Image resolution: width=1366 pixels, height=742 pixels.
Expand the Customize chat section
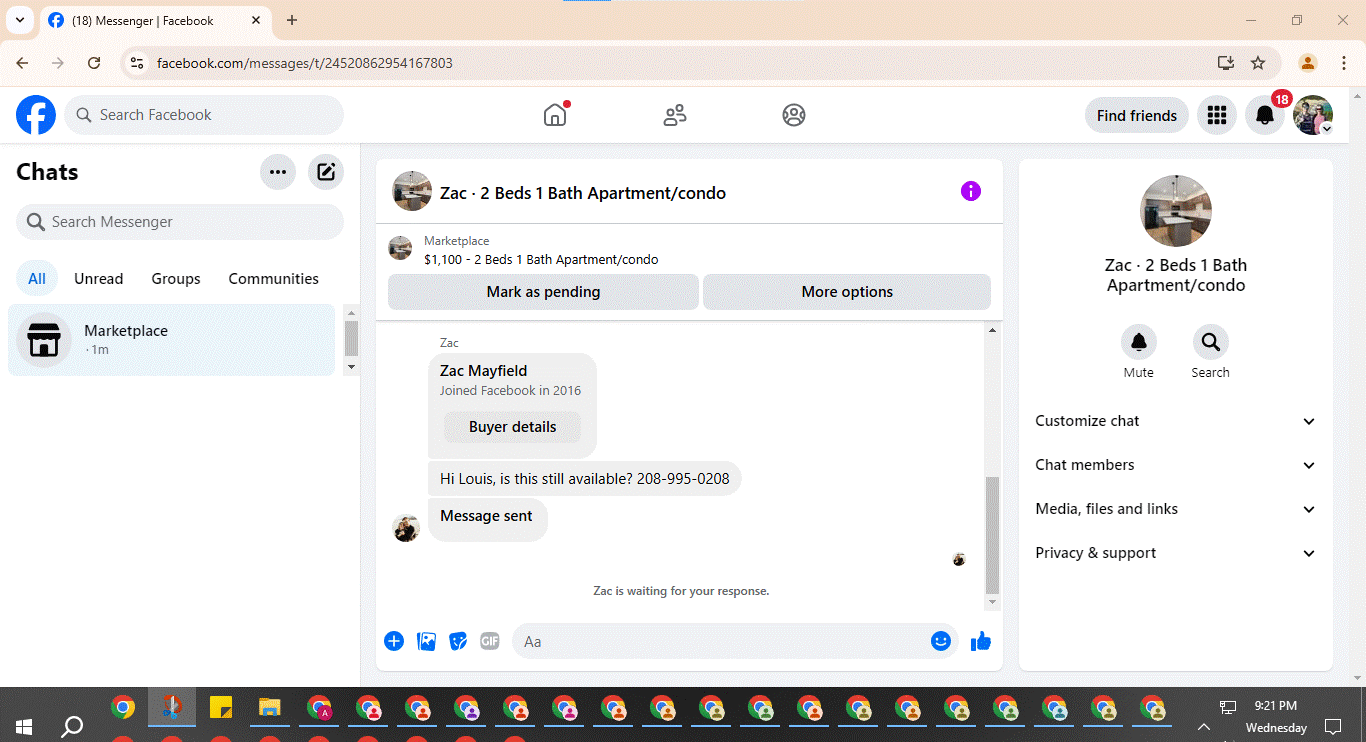1176,421
